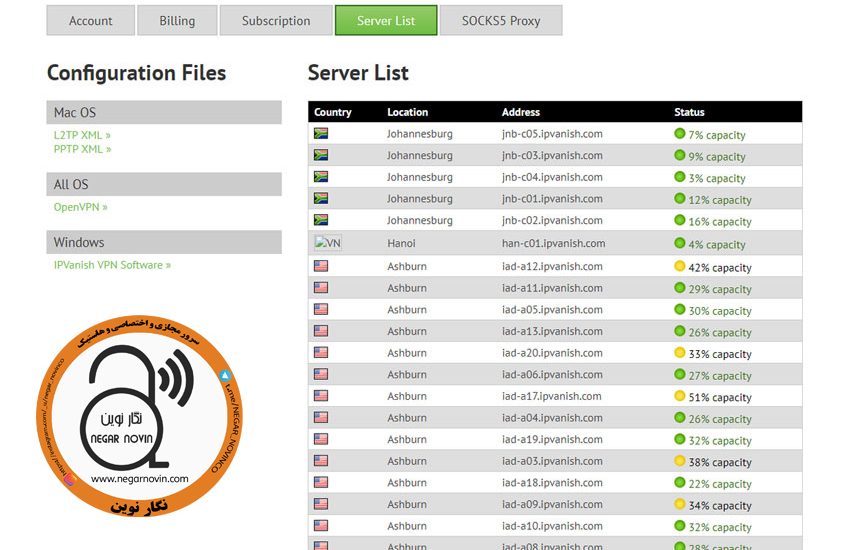This screenshot has width=850, height=550.
Task: Click US flag in iad-a10 row
Action: pos(321,526)
